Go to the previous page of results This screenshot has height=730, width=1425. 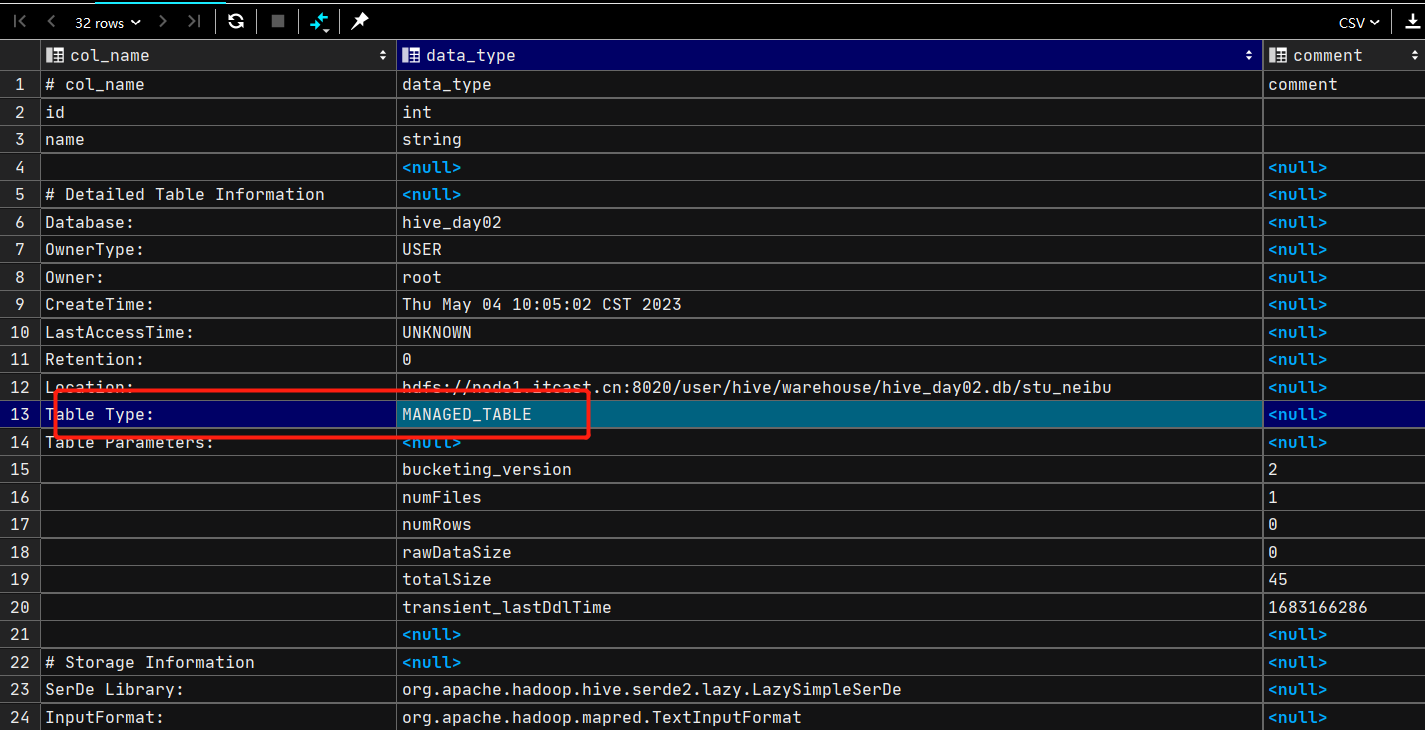(51, 21)
